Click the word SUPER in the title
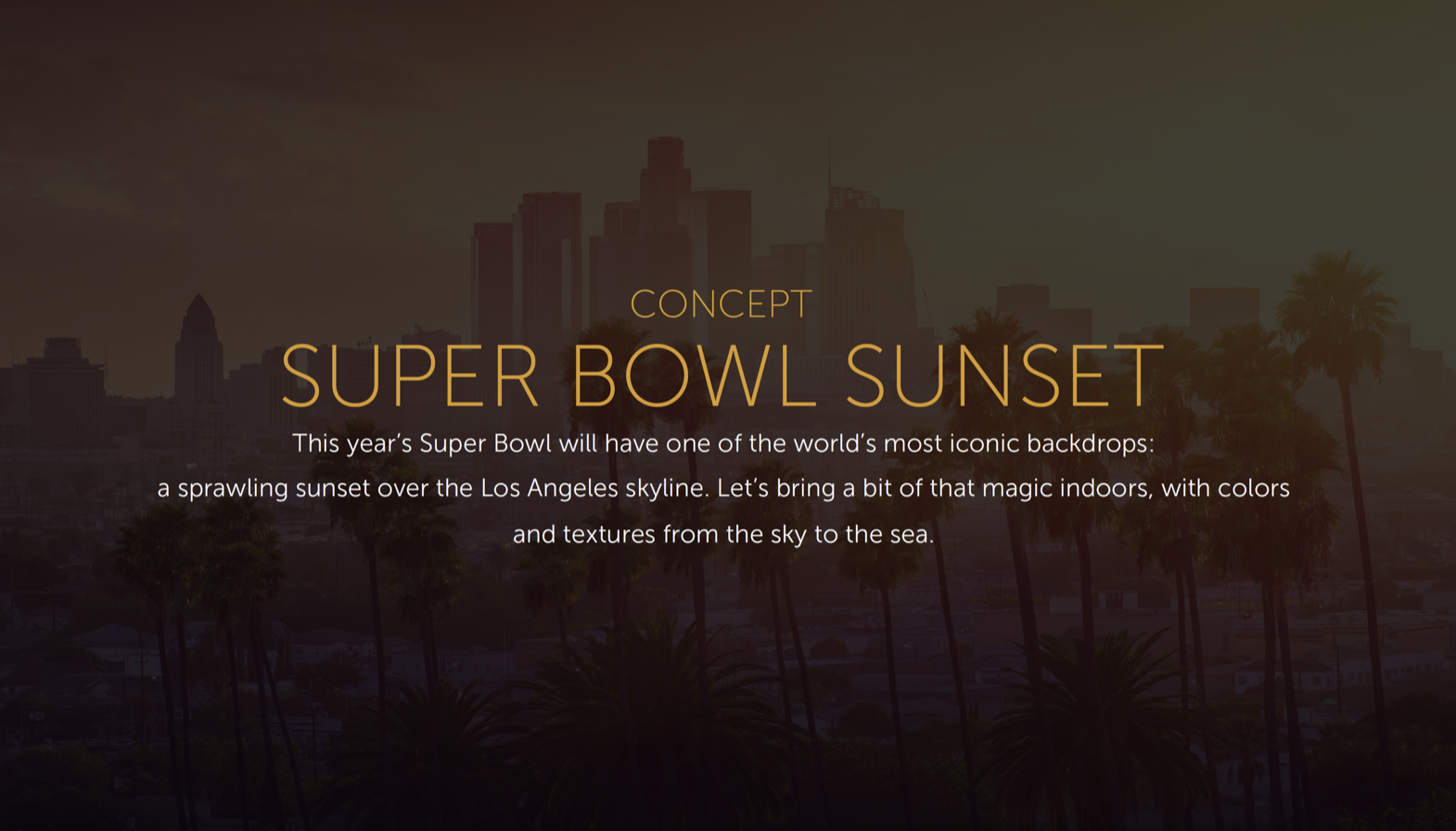This screenshot has width=1456, height=831. (409, 376)
